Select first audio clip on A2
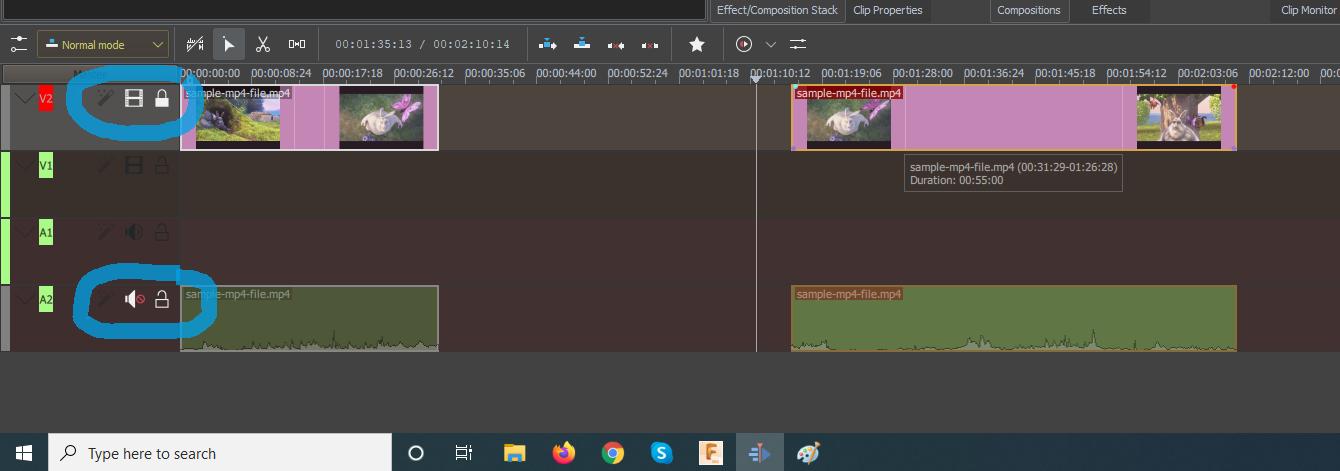1340x471 pixels. click(x=309, y=318)
